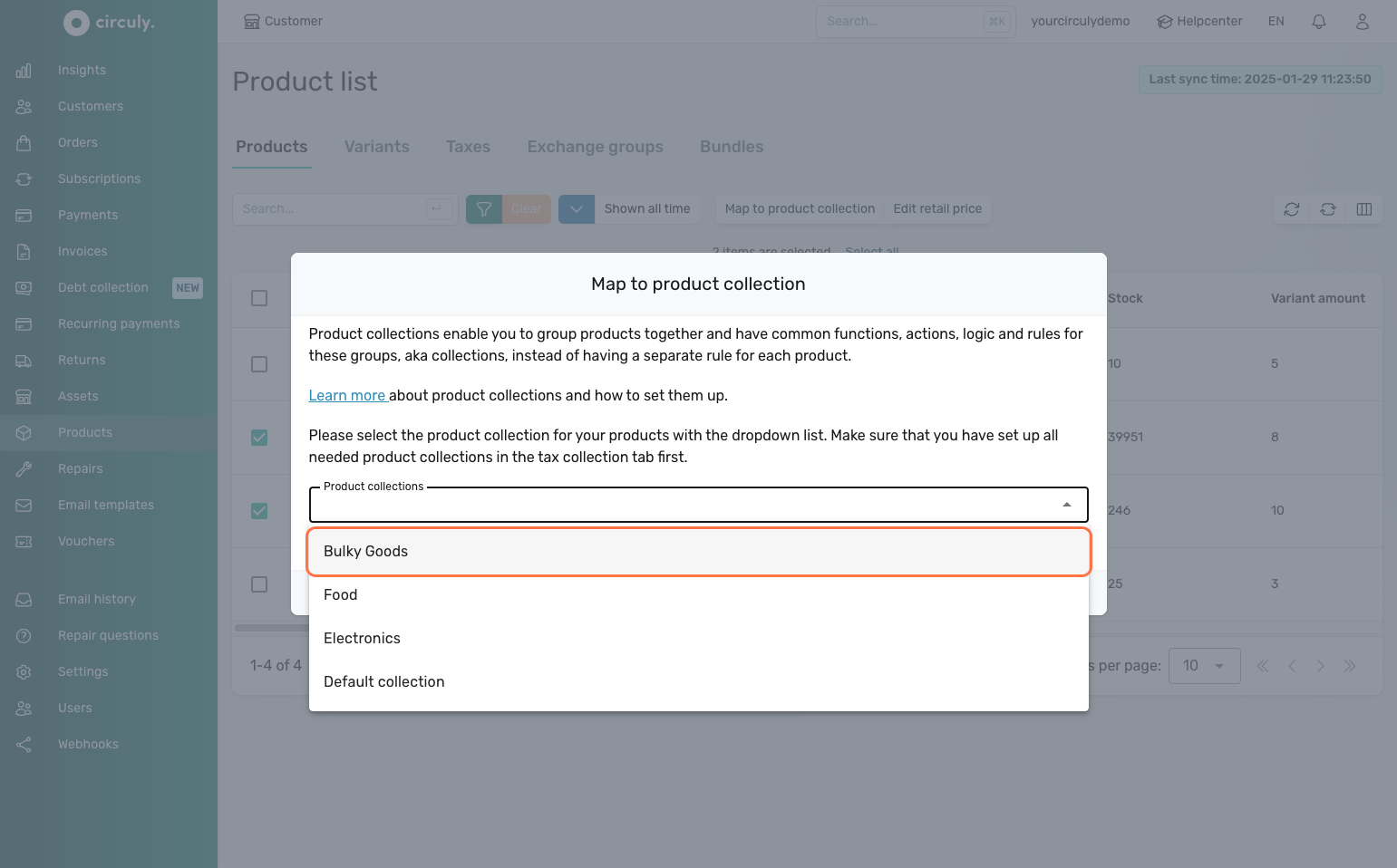Expand the time range chevron dropdown
Image resolution: width=1397 pixels, height=868 pixels.
coord(577,209)
